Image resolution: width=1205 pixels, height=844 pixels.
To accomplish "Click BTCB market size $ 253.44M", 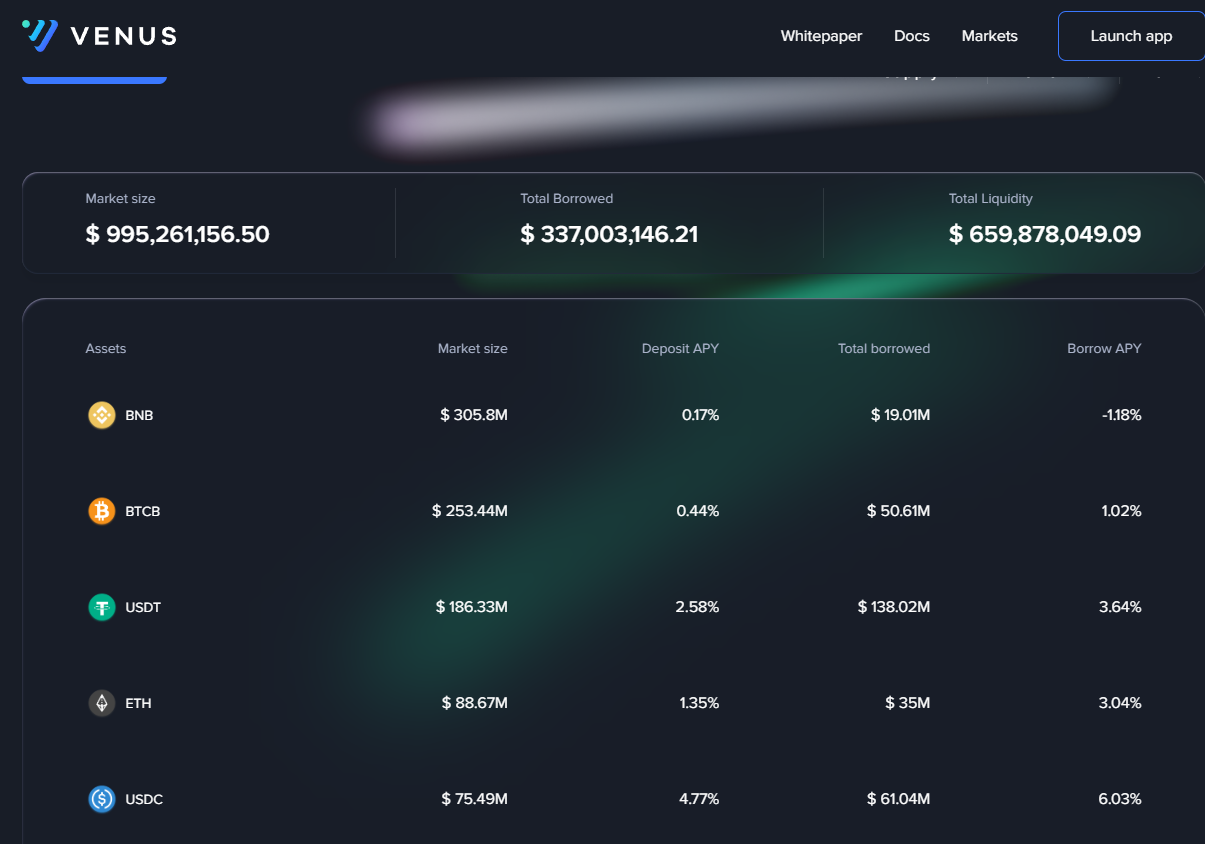I will click(470, 511).
